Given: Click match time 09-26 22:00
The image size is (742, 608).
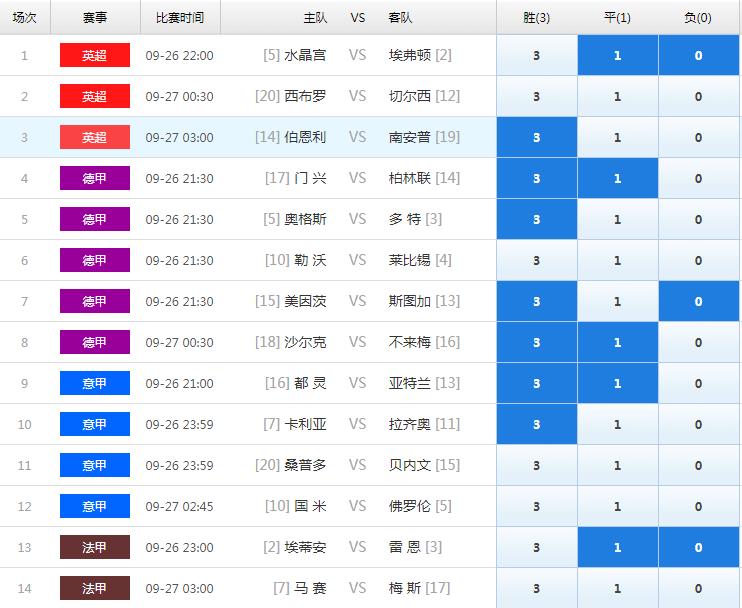Looking at the screenshot, I should pyautogui.click(x=179, y=55).
